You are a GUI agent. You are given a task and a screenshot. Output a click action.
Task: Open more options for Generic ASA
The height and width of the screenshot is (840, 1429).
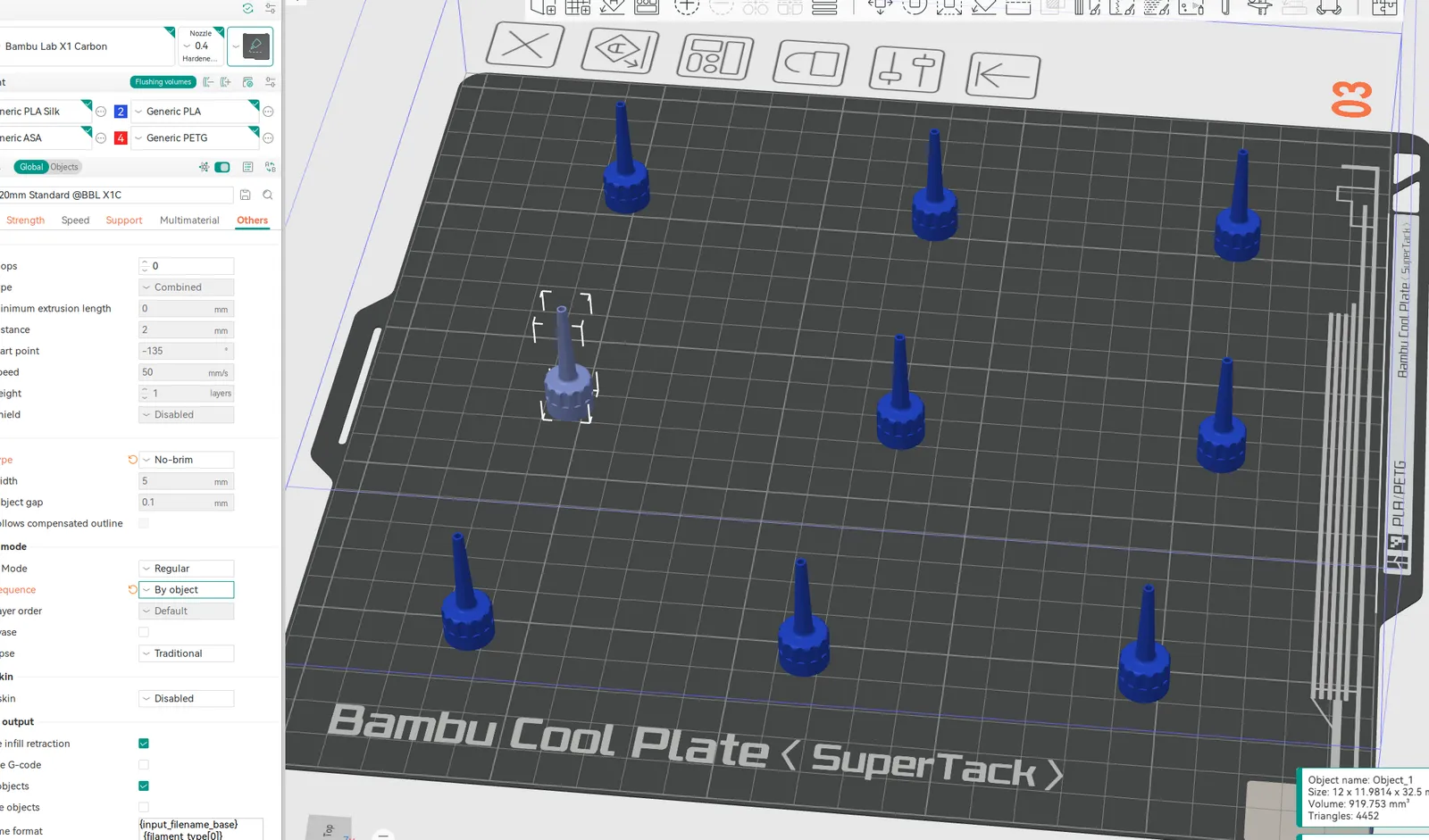coord(101,138)
